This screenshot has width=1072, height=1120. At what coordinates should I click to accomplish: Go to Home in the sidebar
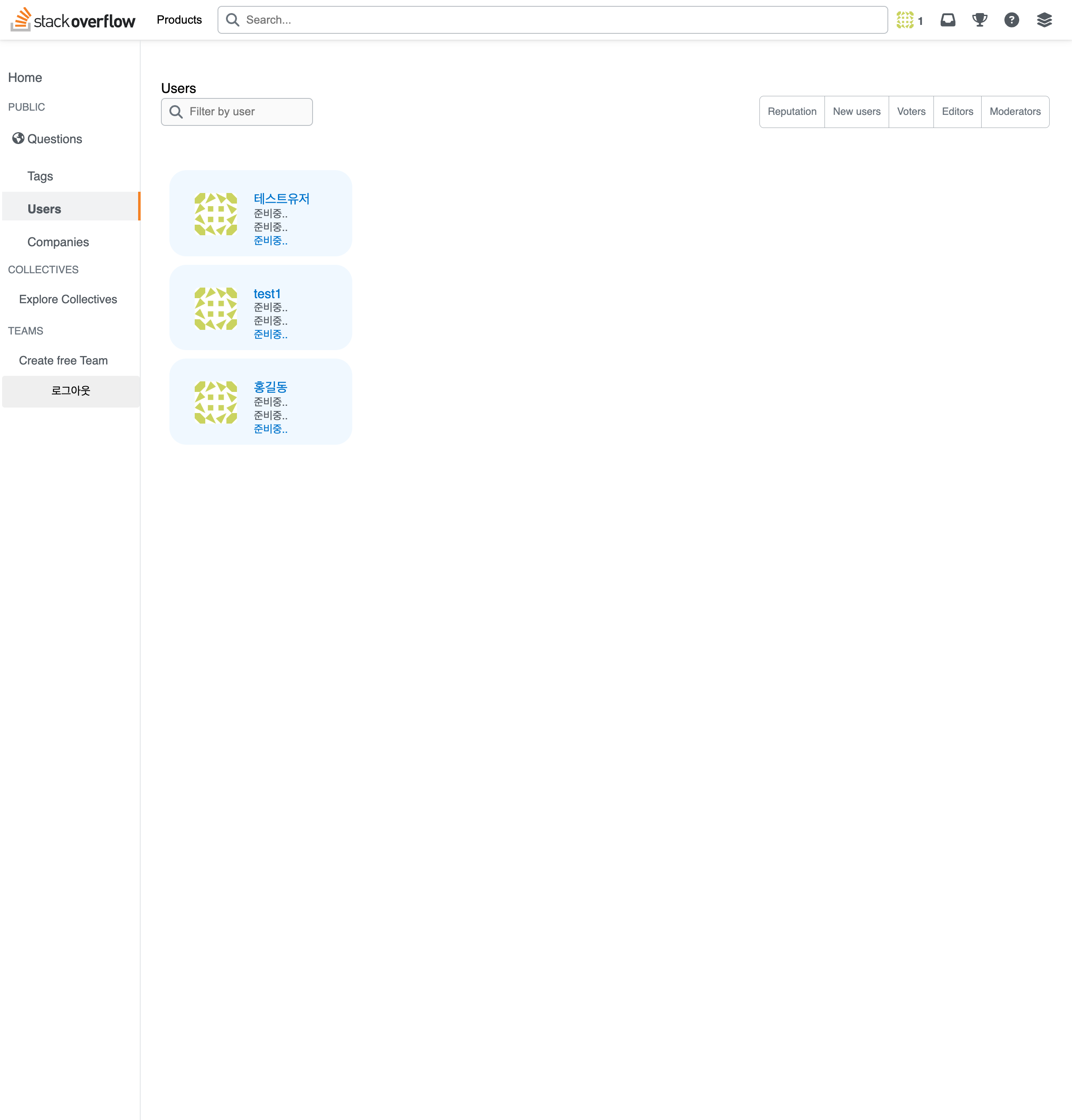click(x=25, y=78)
